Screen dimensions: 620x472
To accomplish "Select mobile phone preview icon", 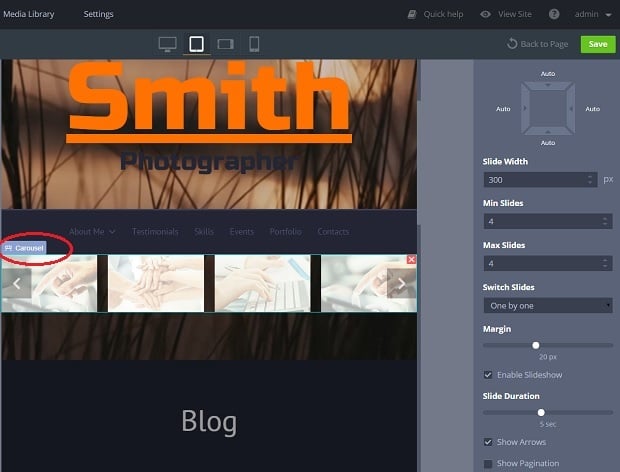I will click(254, 44).
